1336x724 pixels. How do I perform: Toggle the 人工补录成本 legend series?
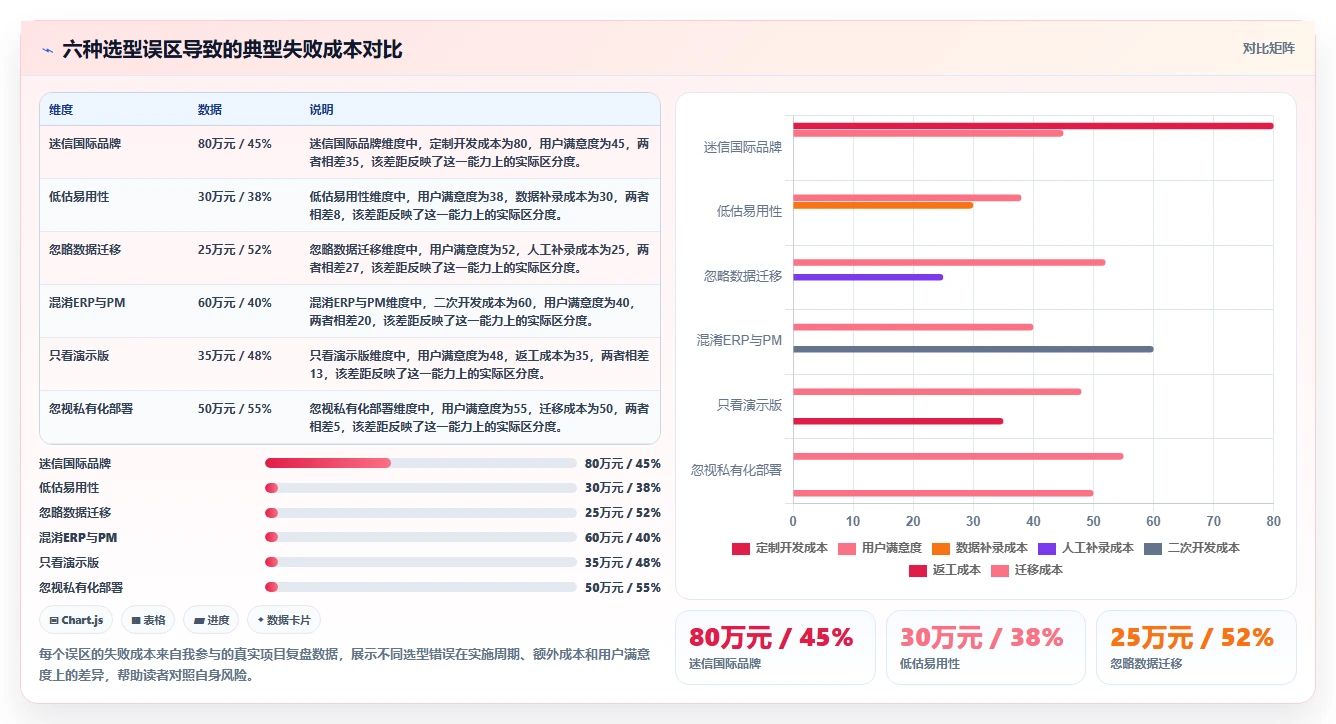coord(1086,548)
